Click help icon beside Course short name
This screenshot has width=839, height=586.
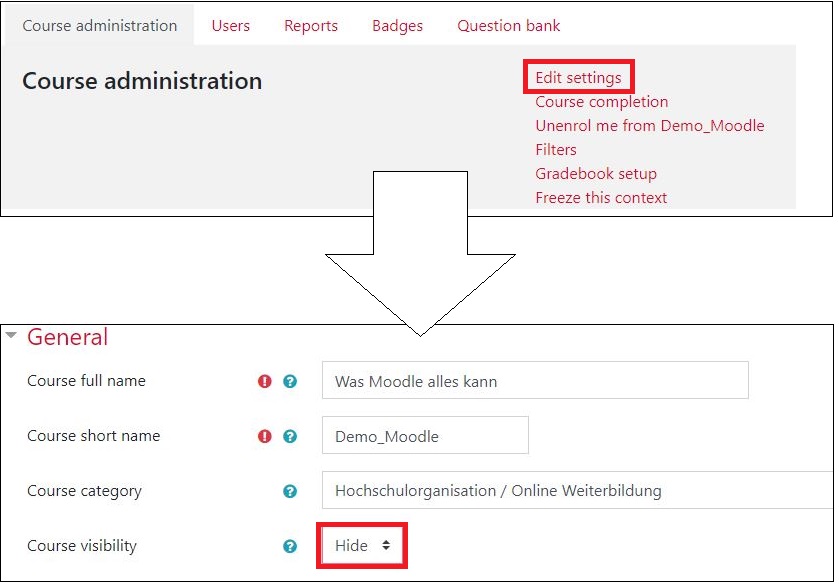pos(290,436)
